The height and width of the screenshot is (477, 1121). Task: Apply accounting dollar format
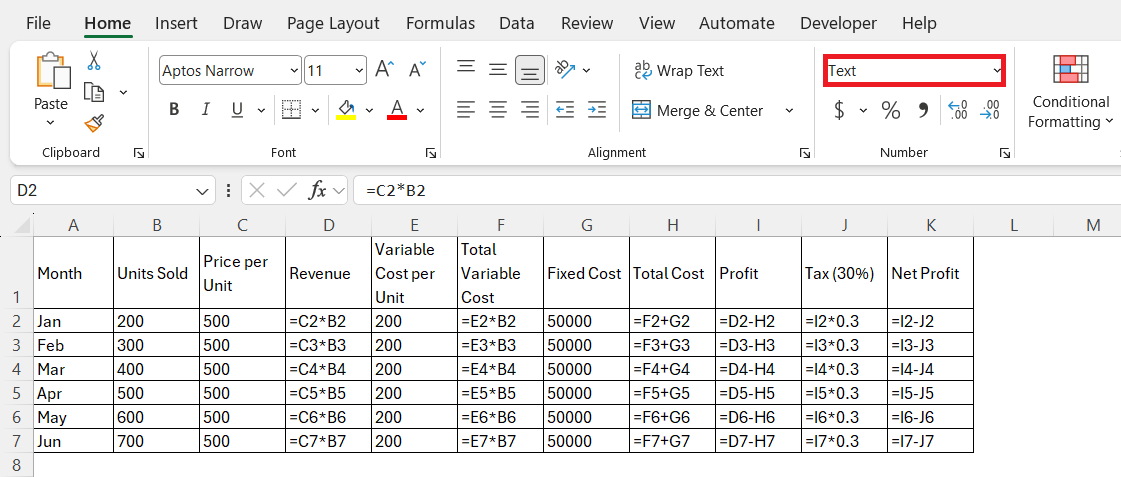click(x=840, y=110)
